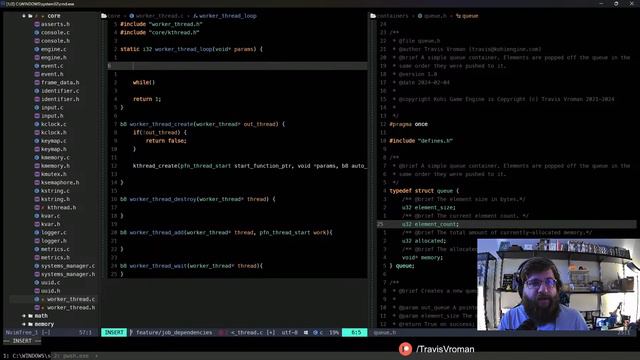
Task: Open kclock.c file
Action: (53, 124)
